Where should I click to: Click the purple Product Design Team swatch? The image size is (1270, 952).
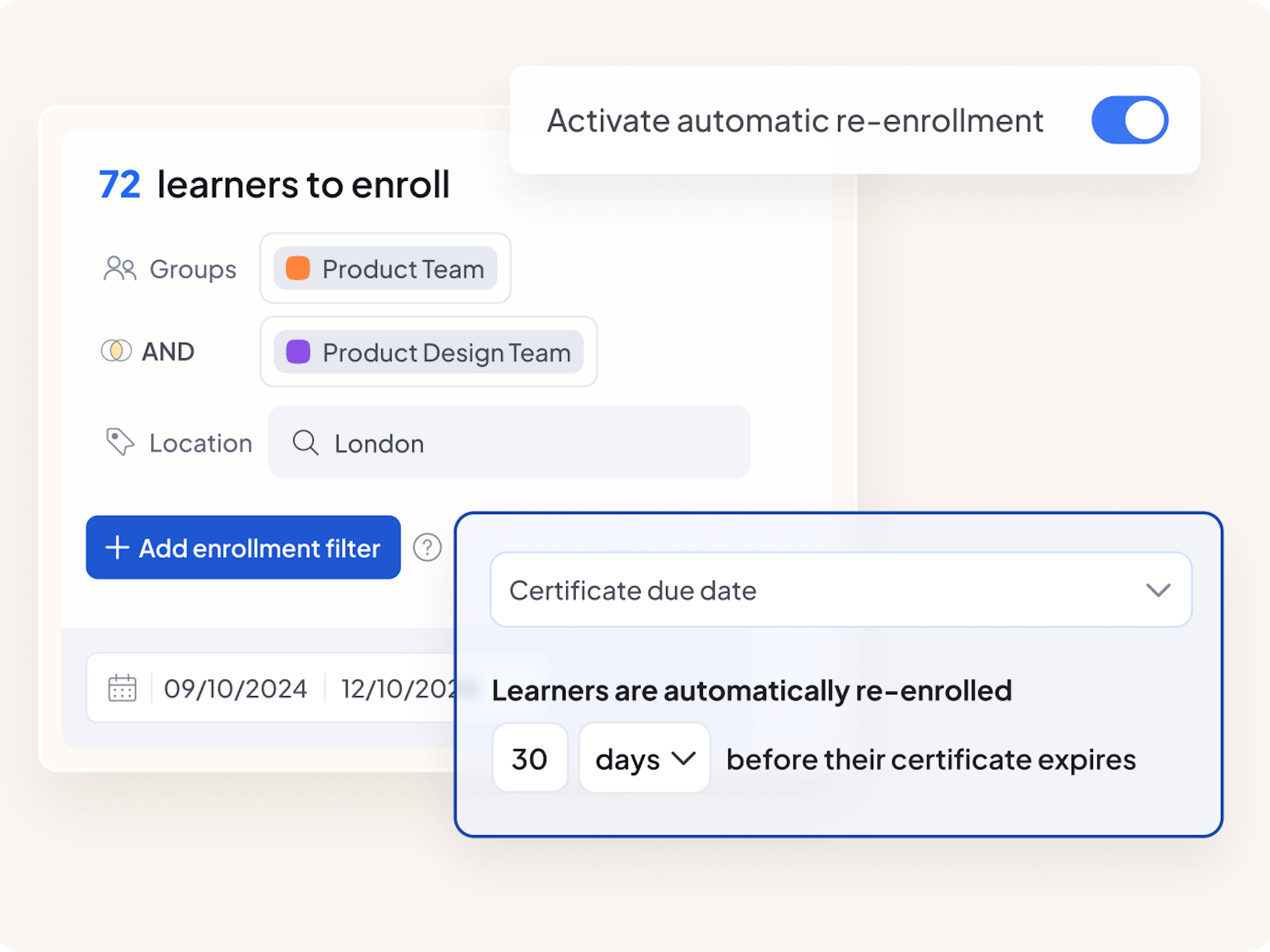298,352
